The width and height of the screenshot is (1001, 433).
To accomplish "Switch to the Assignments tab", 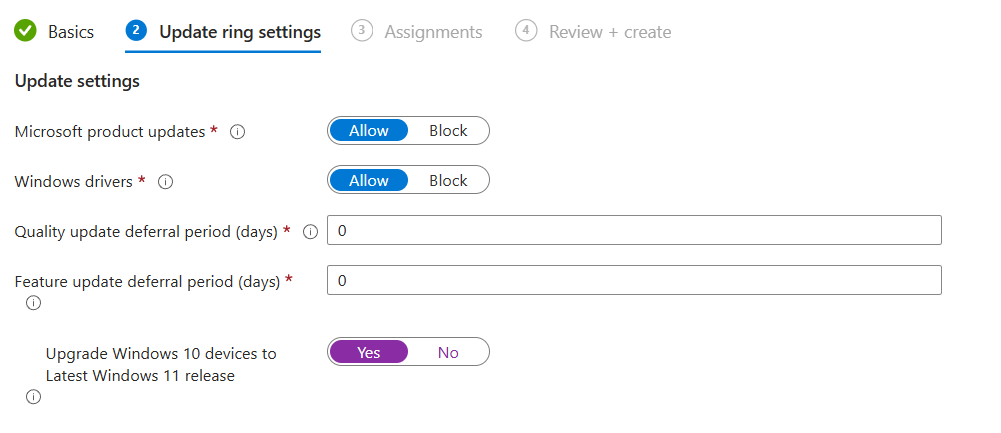I will [433, 32].
